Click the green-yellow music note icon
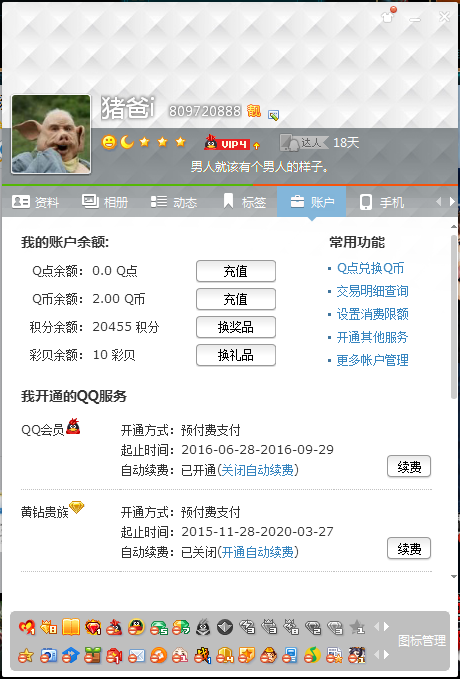Image resolution: width=460 pixels, height=679 pixels. [313, 655]
